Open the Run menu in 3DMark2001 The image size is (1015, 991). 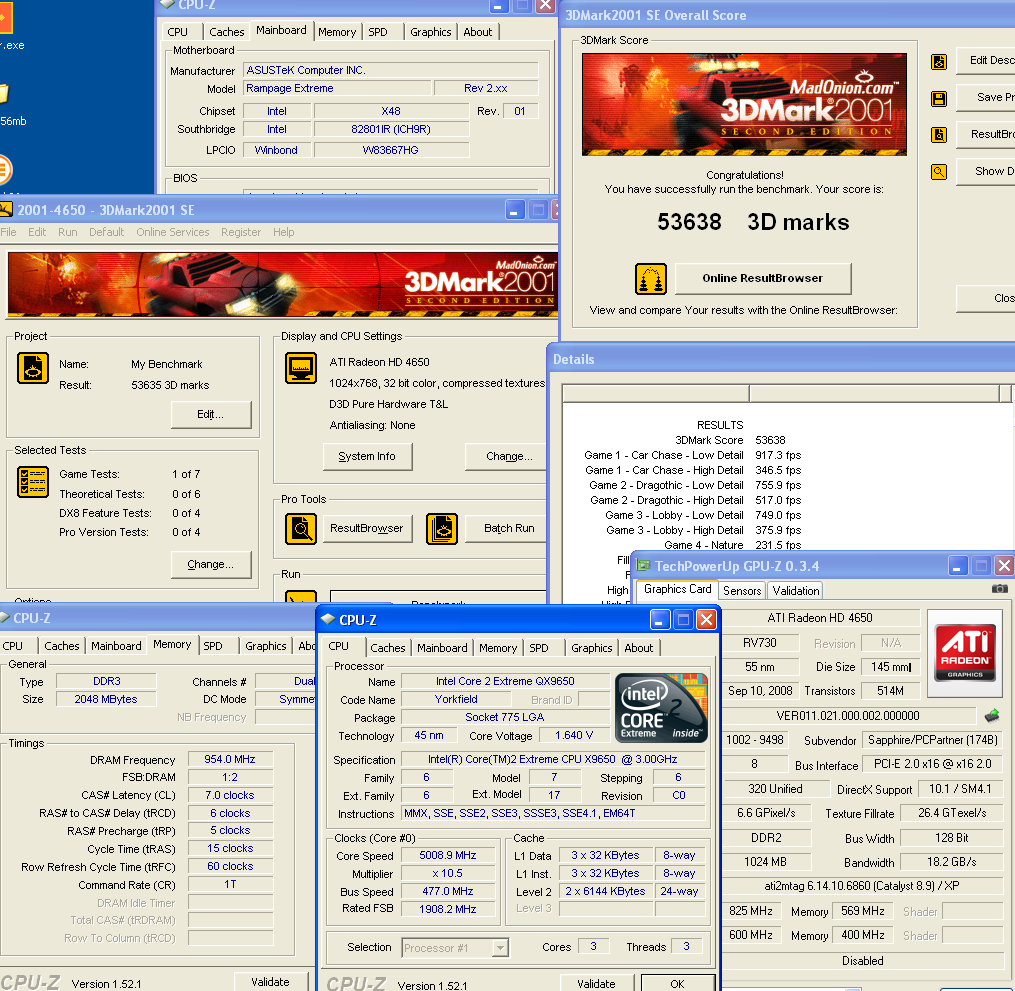click(67, 232)
